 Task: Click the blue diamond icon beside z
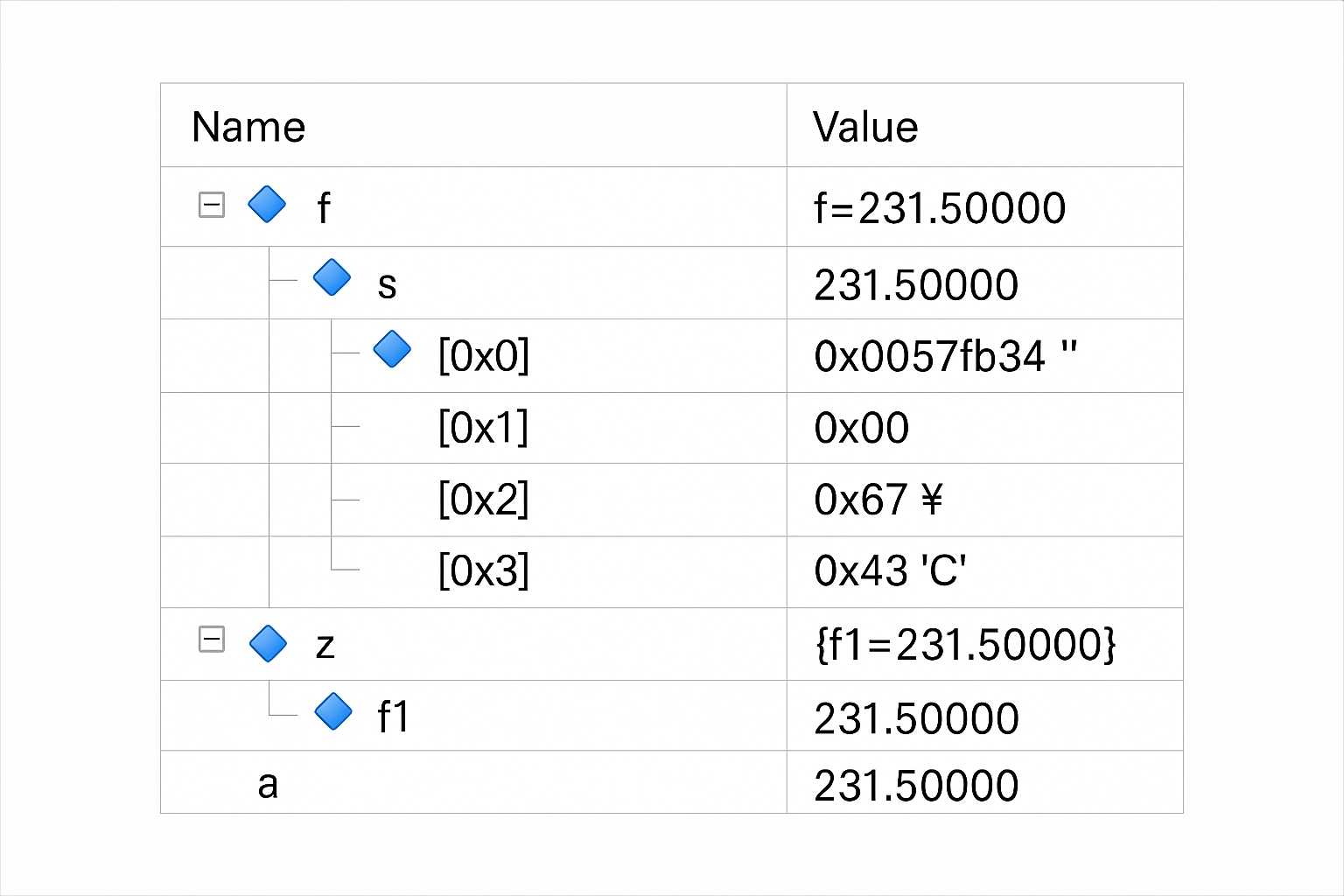point(268,643)
